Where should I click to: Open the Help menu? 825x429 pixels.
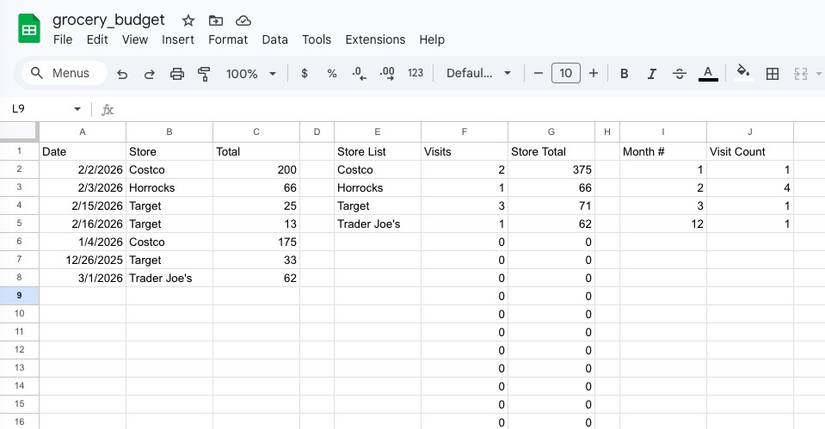point(432,39)
